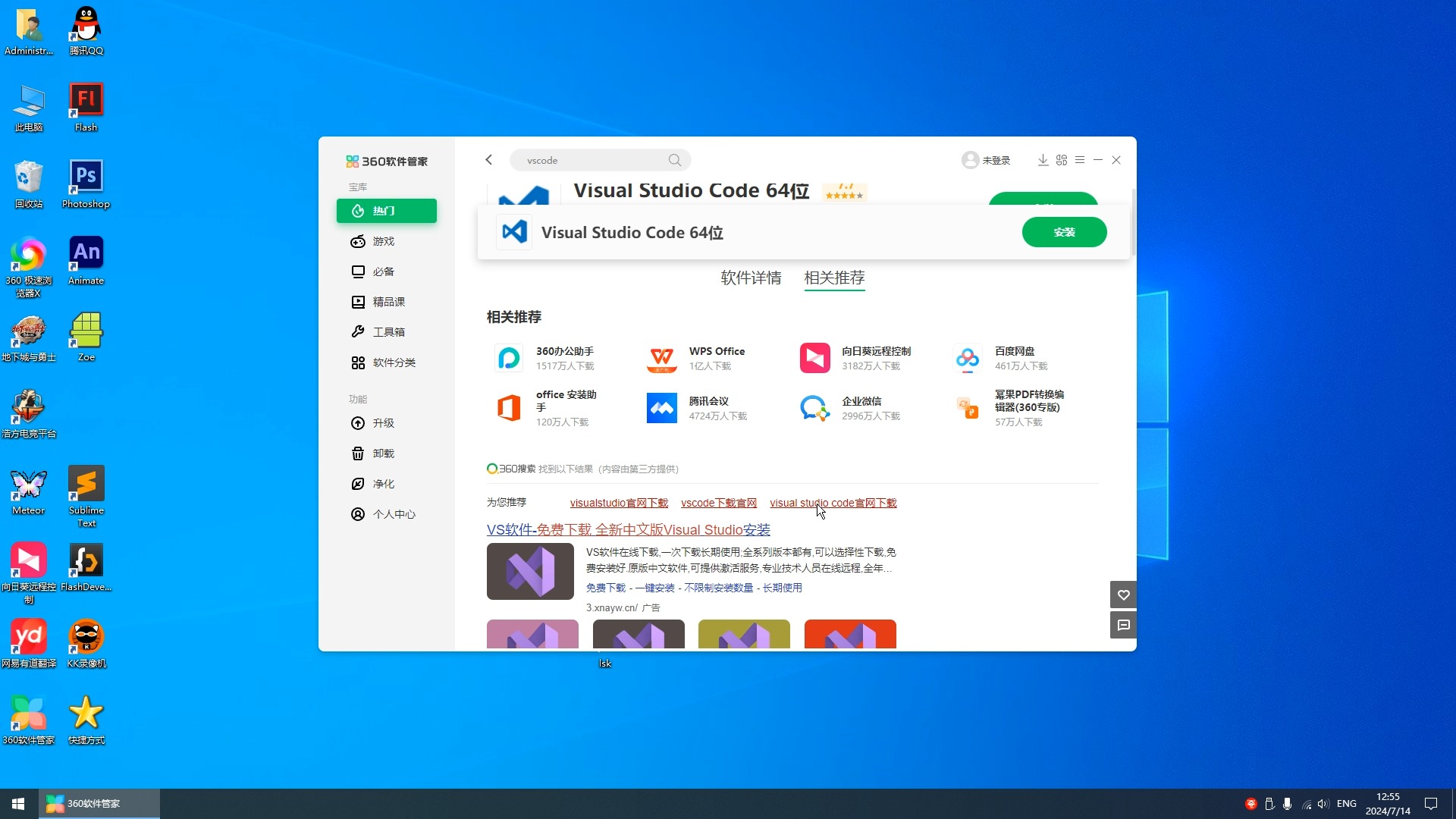Viewport: 1456px width, 819px height.
Task: Open the 游戏 category in the sidebar
Action: point(381,241)
